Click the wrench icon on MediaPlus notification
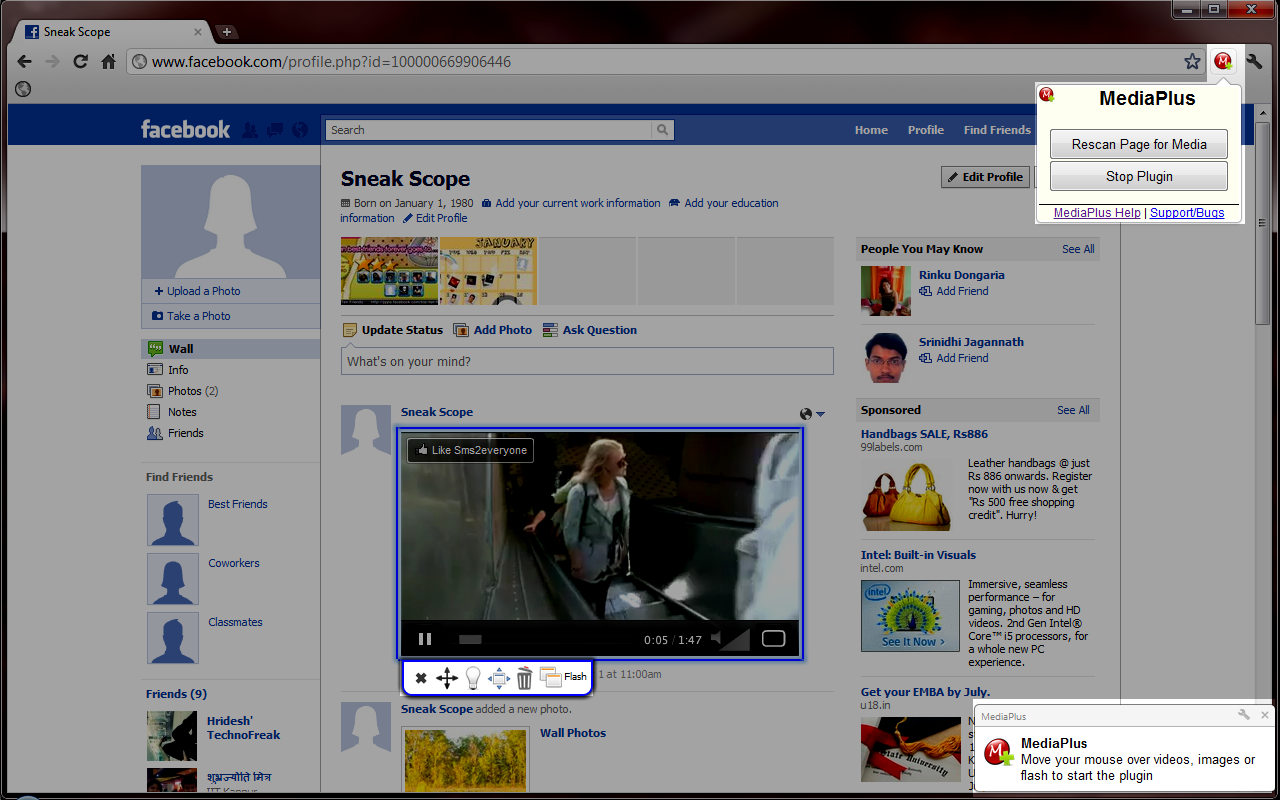 1244,715
